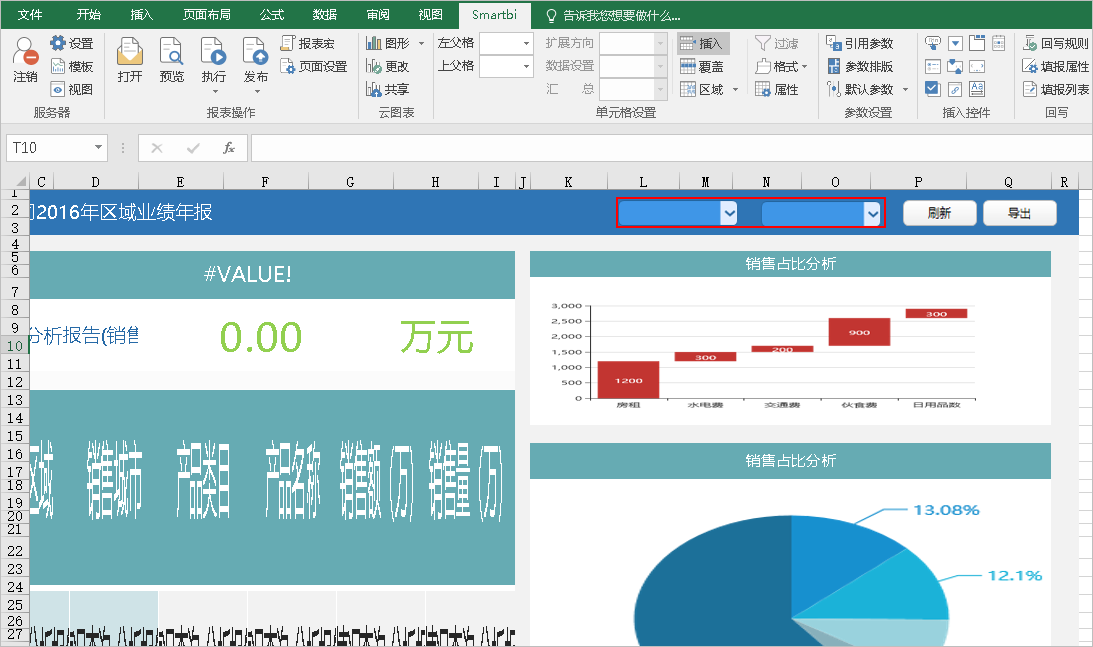1093x647 pixels.
Task: Open the 文件 File tab
Action: tap(30, 15)
